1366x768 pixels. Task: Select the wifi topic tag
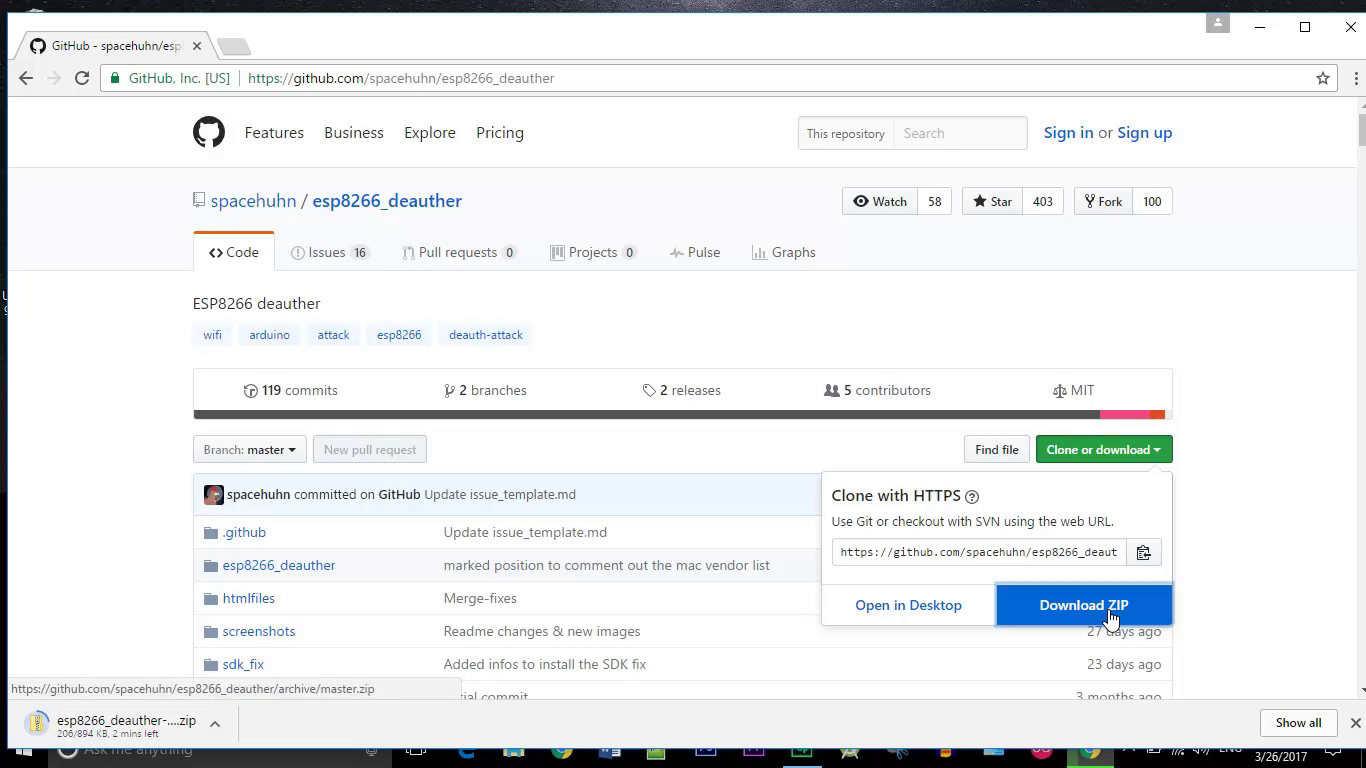point(213,335)
